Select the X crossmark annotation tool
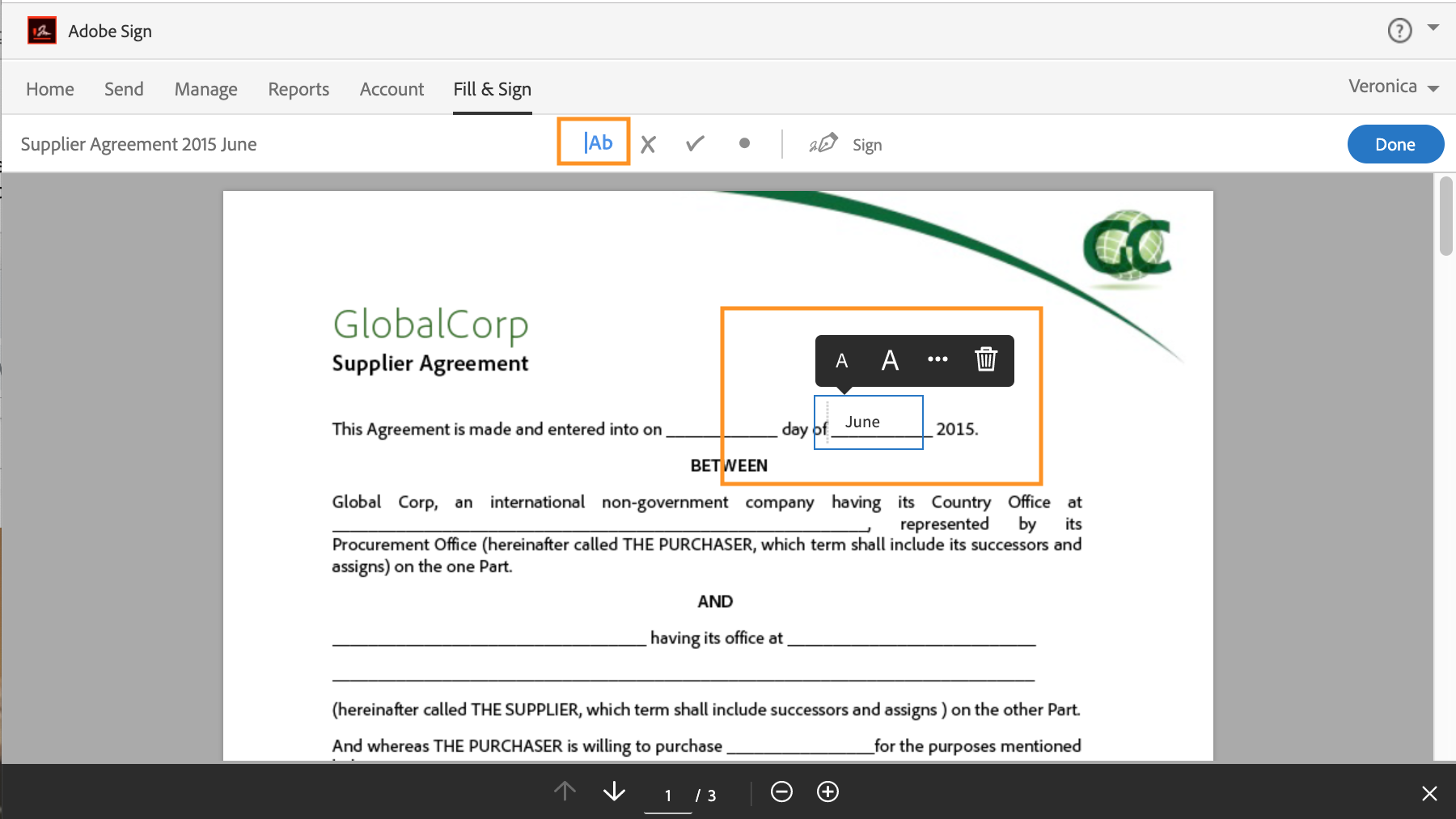 (x=649, y=143)
